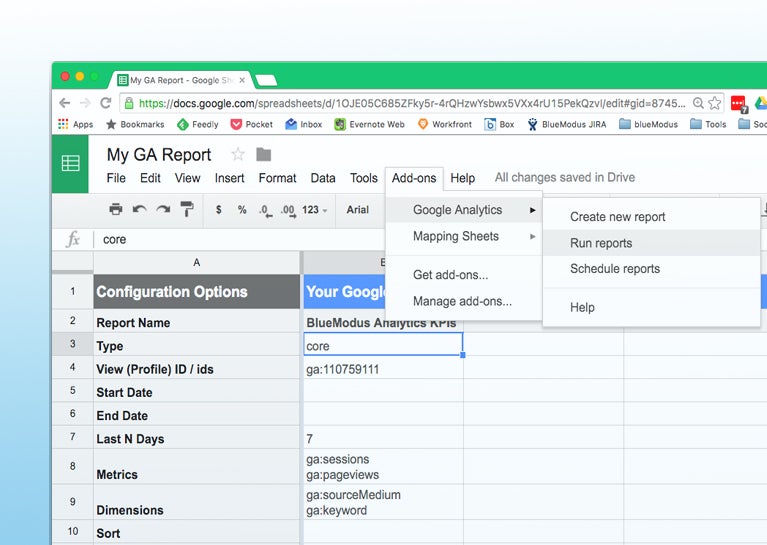Choose Create new report
Screen dimensions: 767x545
pyautogui.click(x=617, y=217)
